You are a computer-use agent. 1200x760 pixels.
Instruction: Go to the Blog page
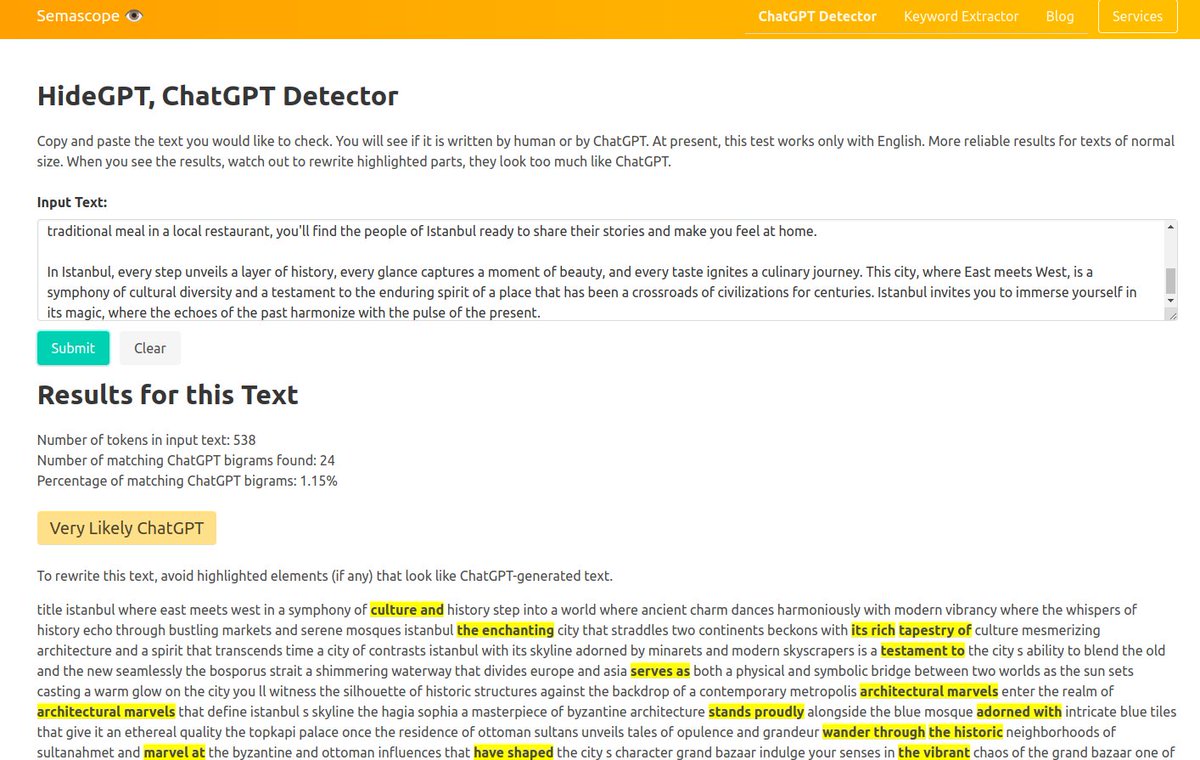click(x=1060, y=16)
